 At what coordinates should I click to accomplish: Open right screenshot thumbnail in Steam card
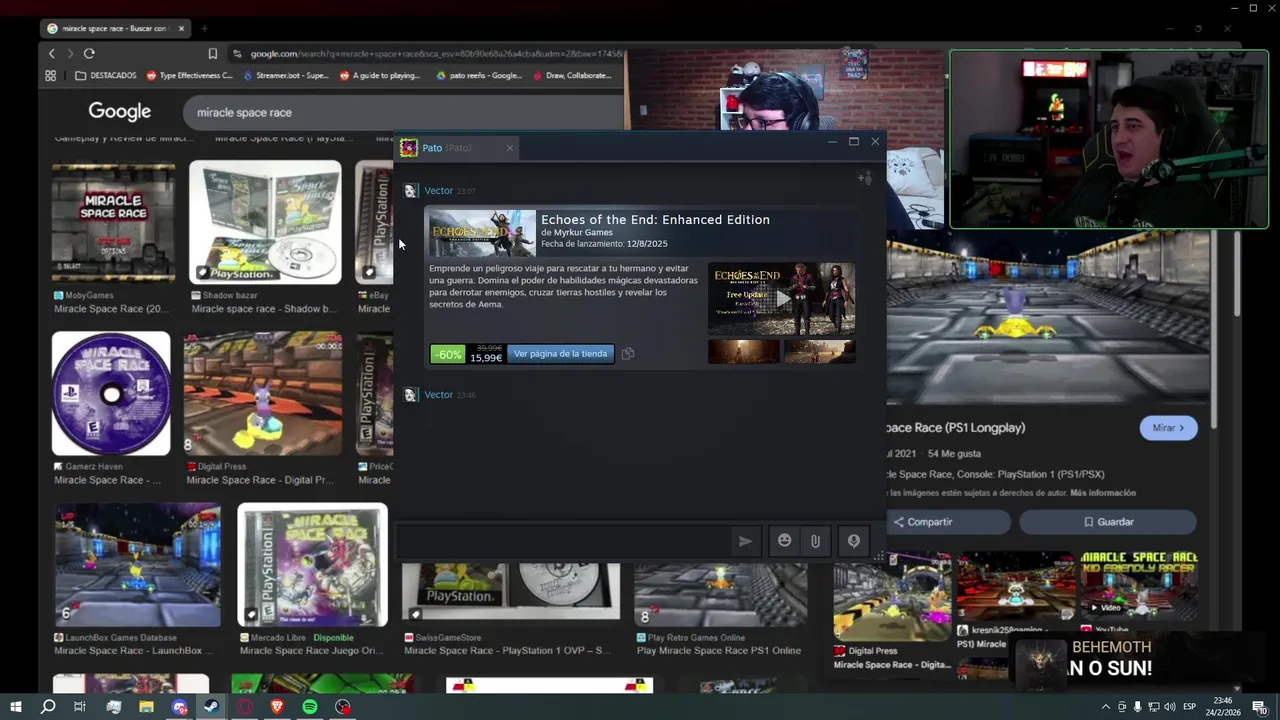click(819, 352)
